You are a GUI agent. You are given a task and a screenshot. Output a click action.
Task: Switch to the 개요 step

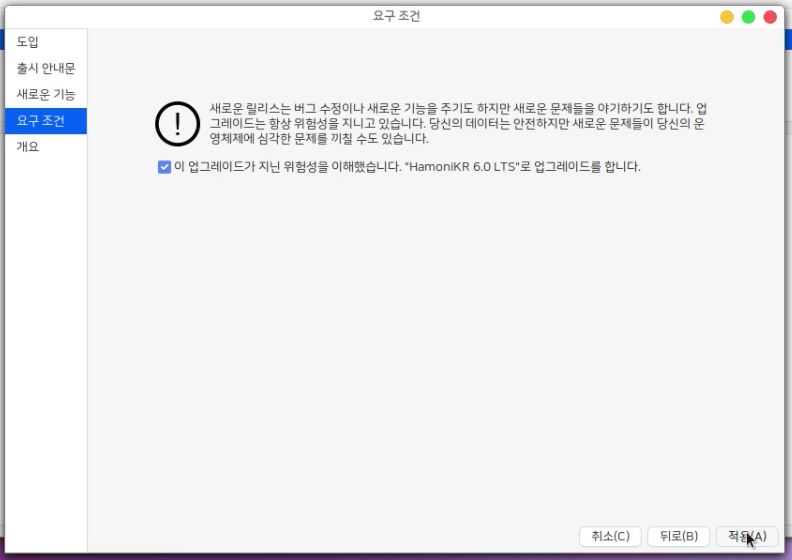[x=28, y=147]
